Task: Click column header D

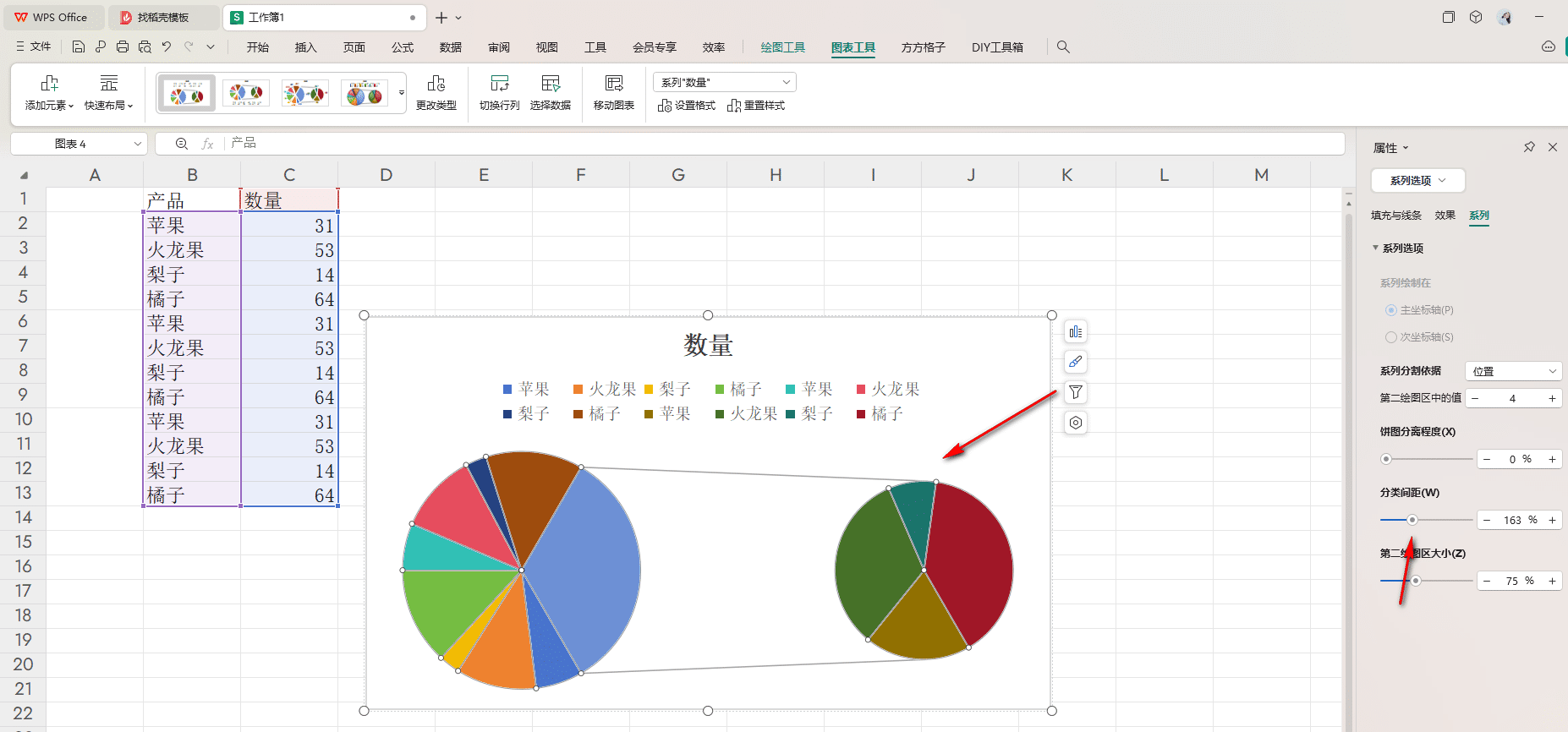Action: (x=386, y=175)
